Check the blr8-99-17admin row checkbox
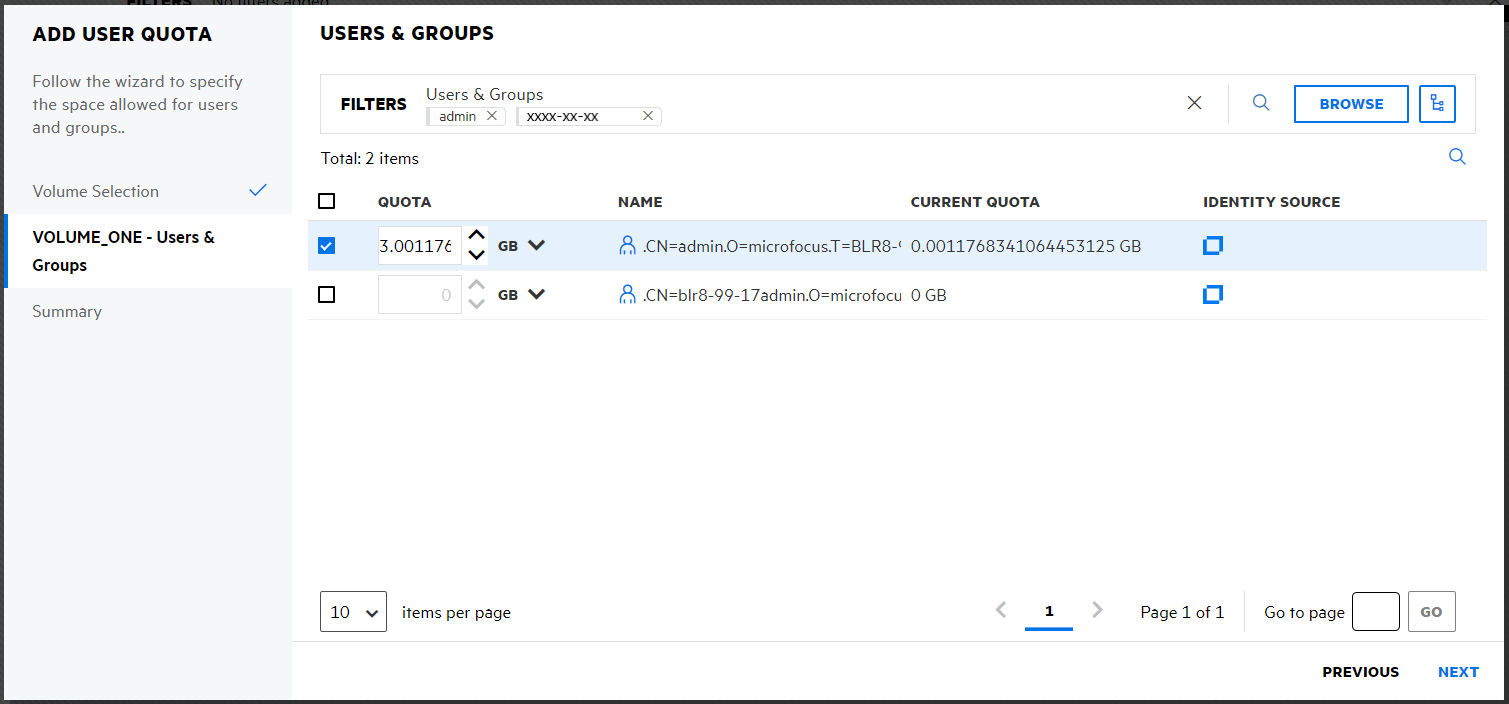1509x704 pixels. 326,295
